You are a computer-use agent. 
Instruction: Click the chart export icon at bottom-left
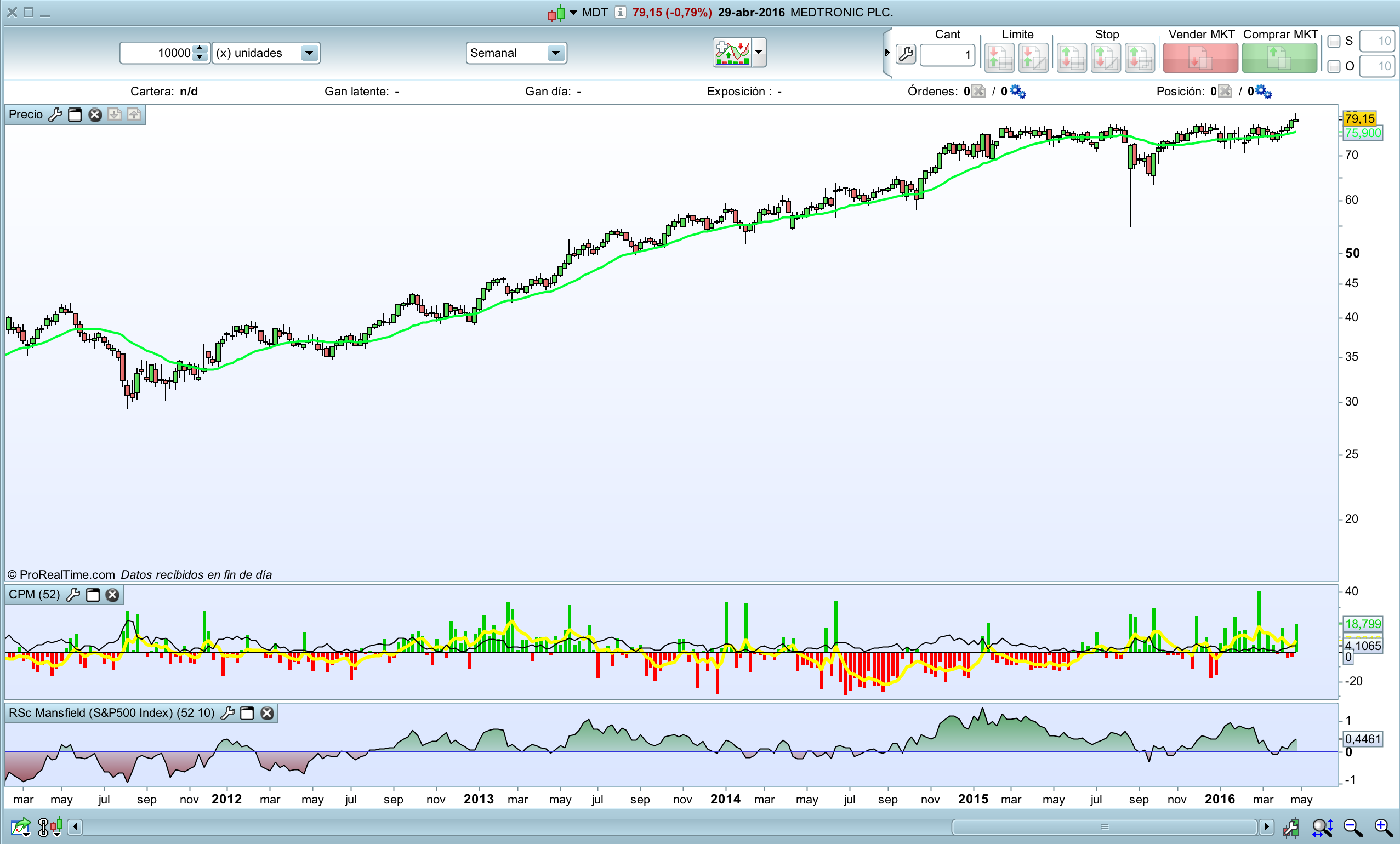click(x=20, y=827)
